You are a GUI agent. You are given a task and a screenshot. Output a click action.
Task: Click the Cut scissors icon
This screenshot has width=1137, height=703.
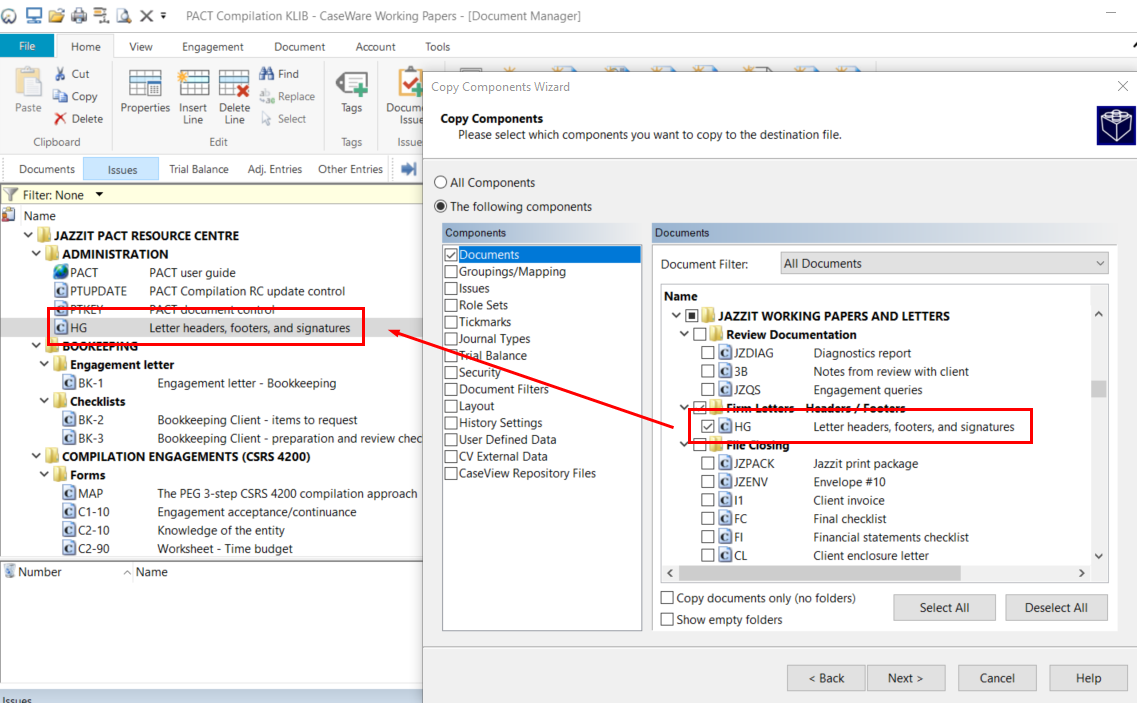61,74
